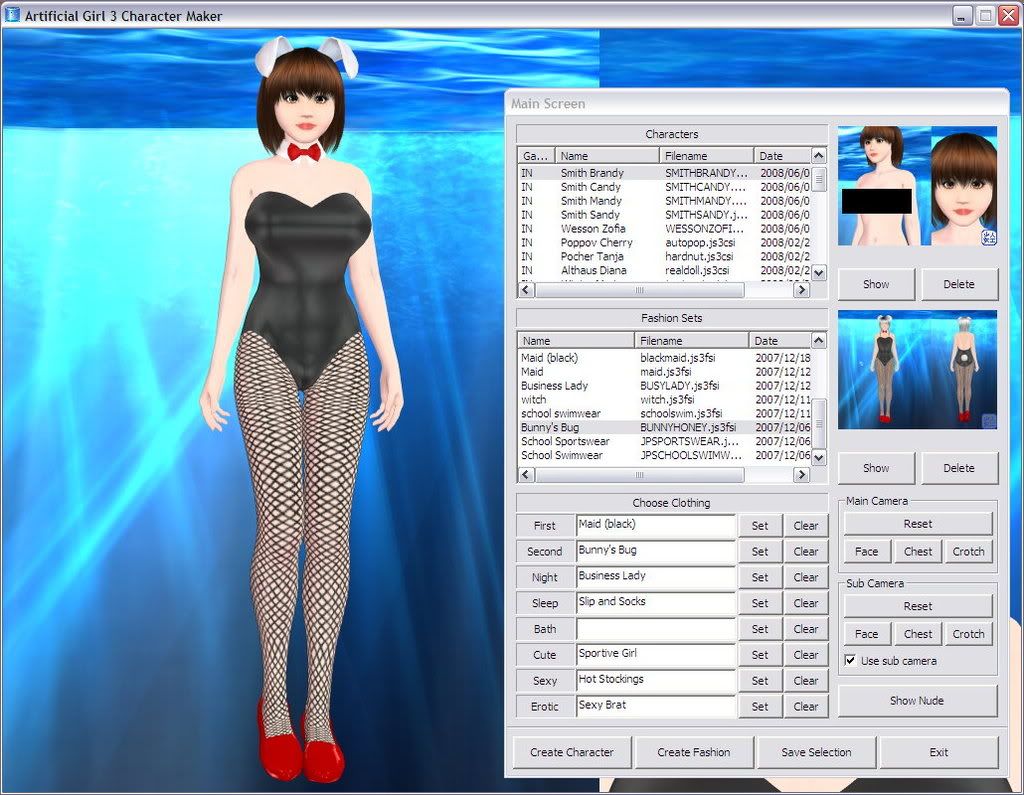The height and width of the screenshot is (795, 1024).
Task: Click the Fashion Sets horizontal scrollbar thumb
Action: pyautogui.click(x=639, y=475)
